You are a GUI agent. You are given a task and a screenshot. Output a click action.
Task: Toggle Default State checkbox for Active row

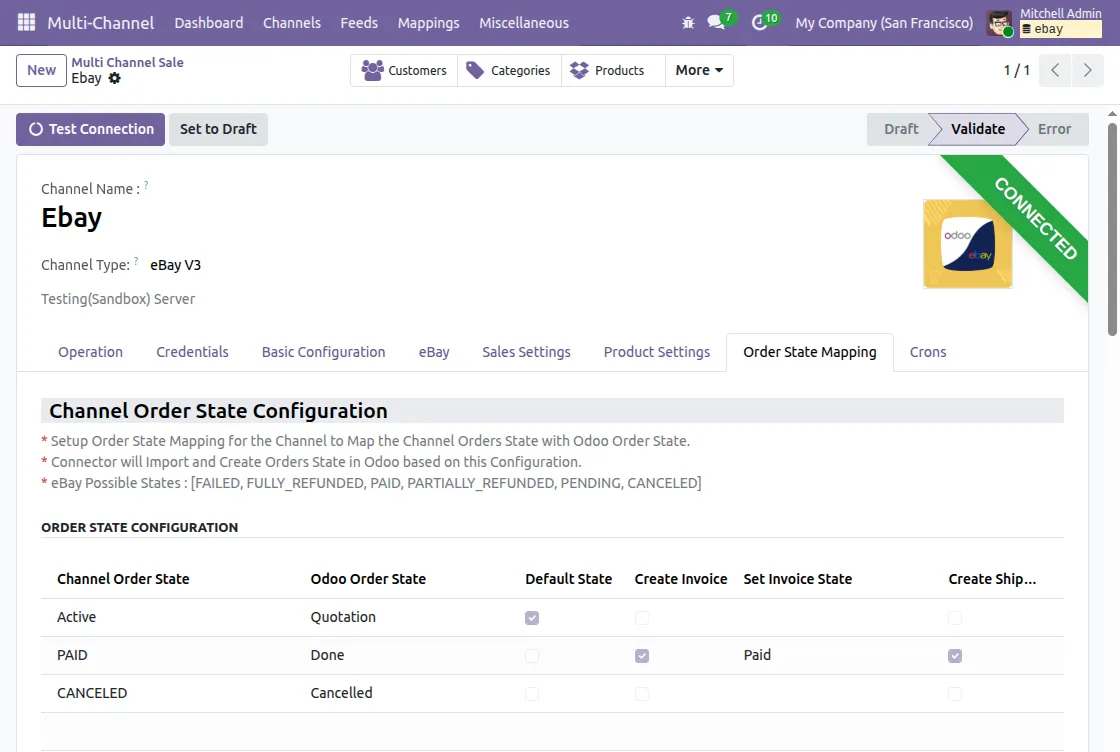[532, 618]
